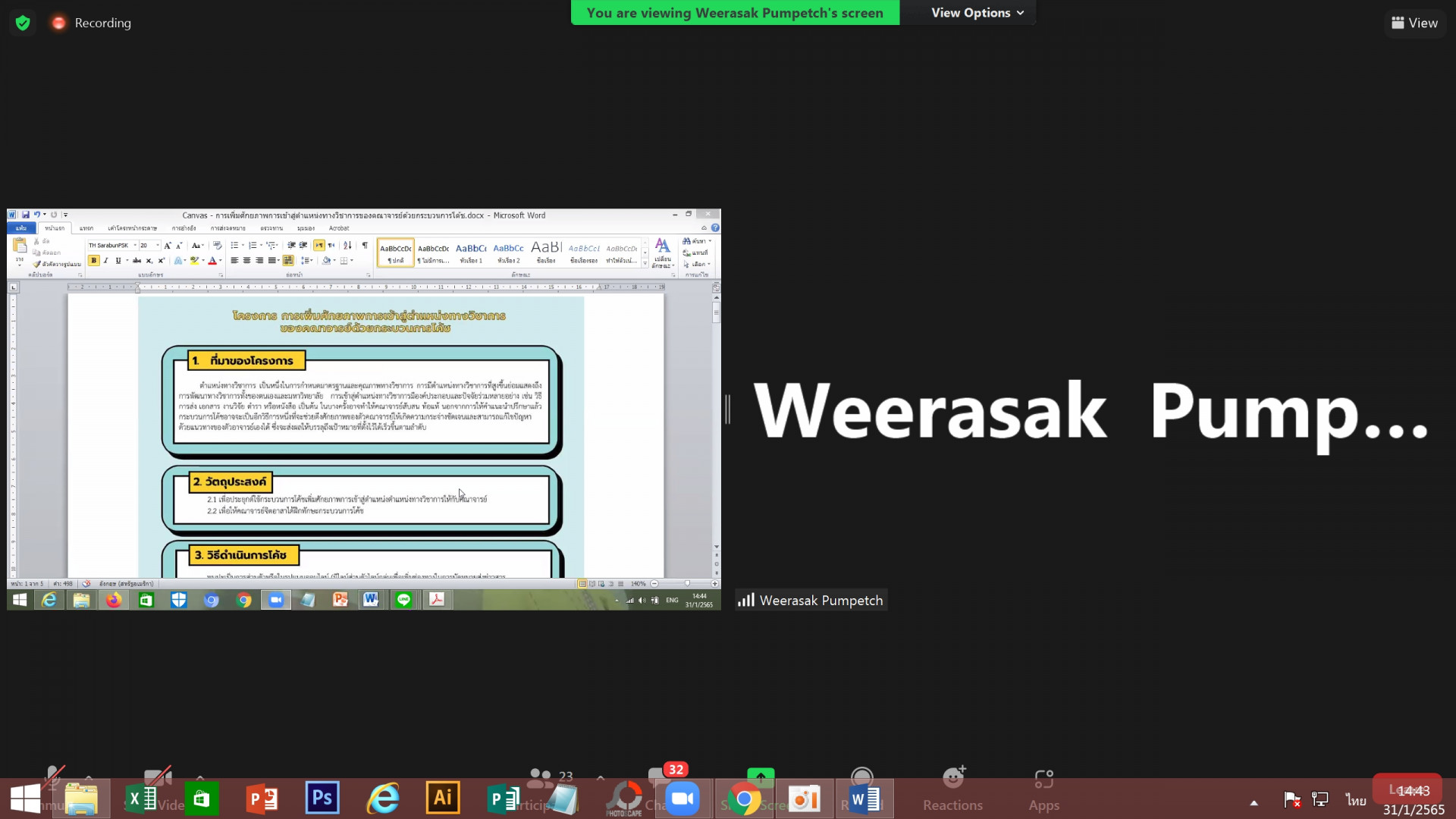This screenshot has width=1456, height=819.
Task: Click the Numbering list icon
Action: click(x=253, y=245)
